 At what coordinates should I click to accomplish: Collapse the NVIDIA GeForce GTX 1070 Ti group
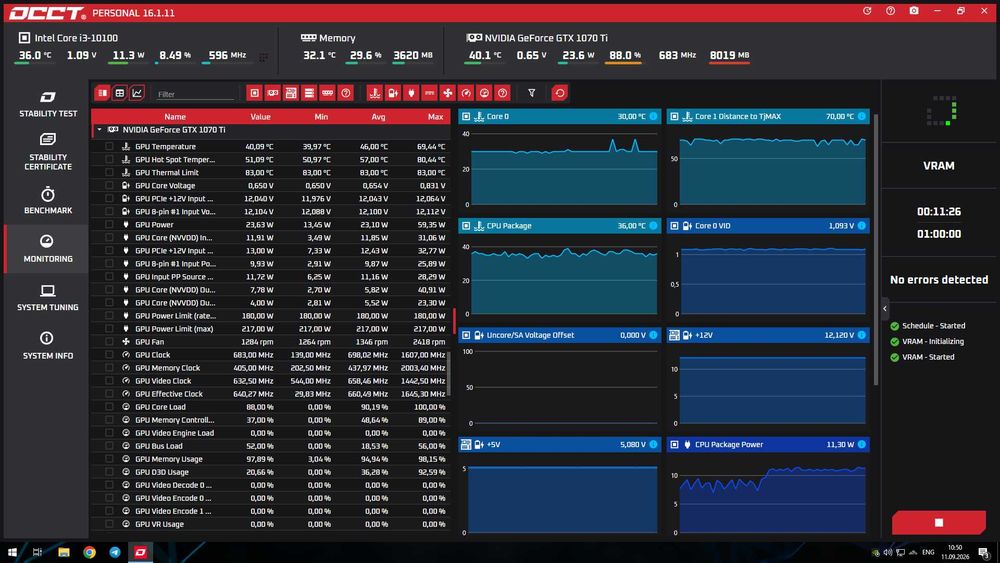99,129
